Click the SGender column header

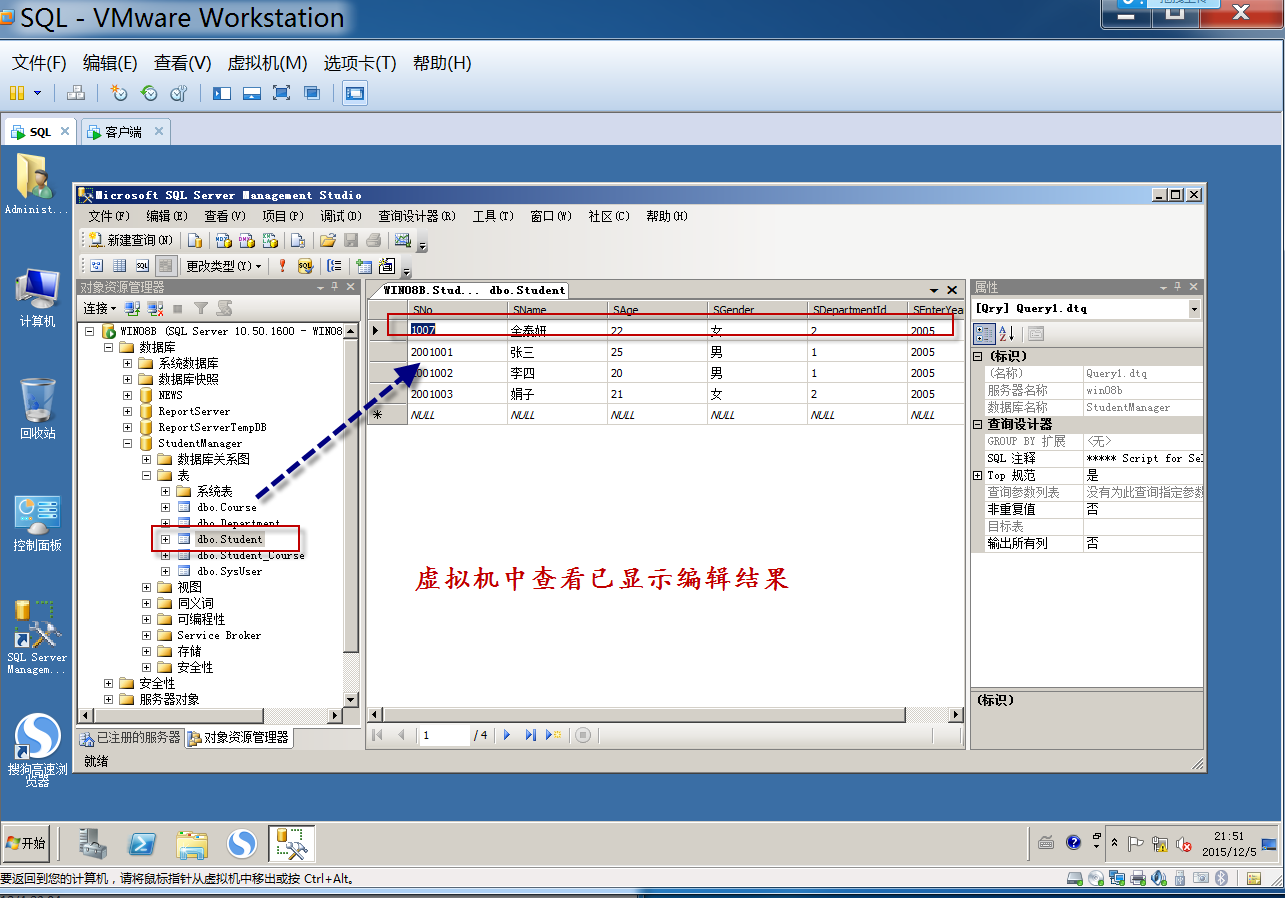pos(757,310)
